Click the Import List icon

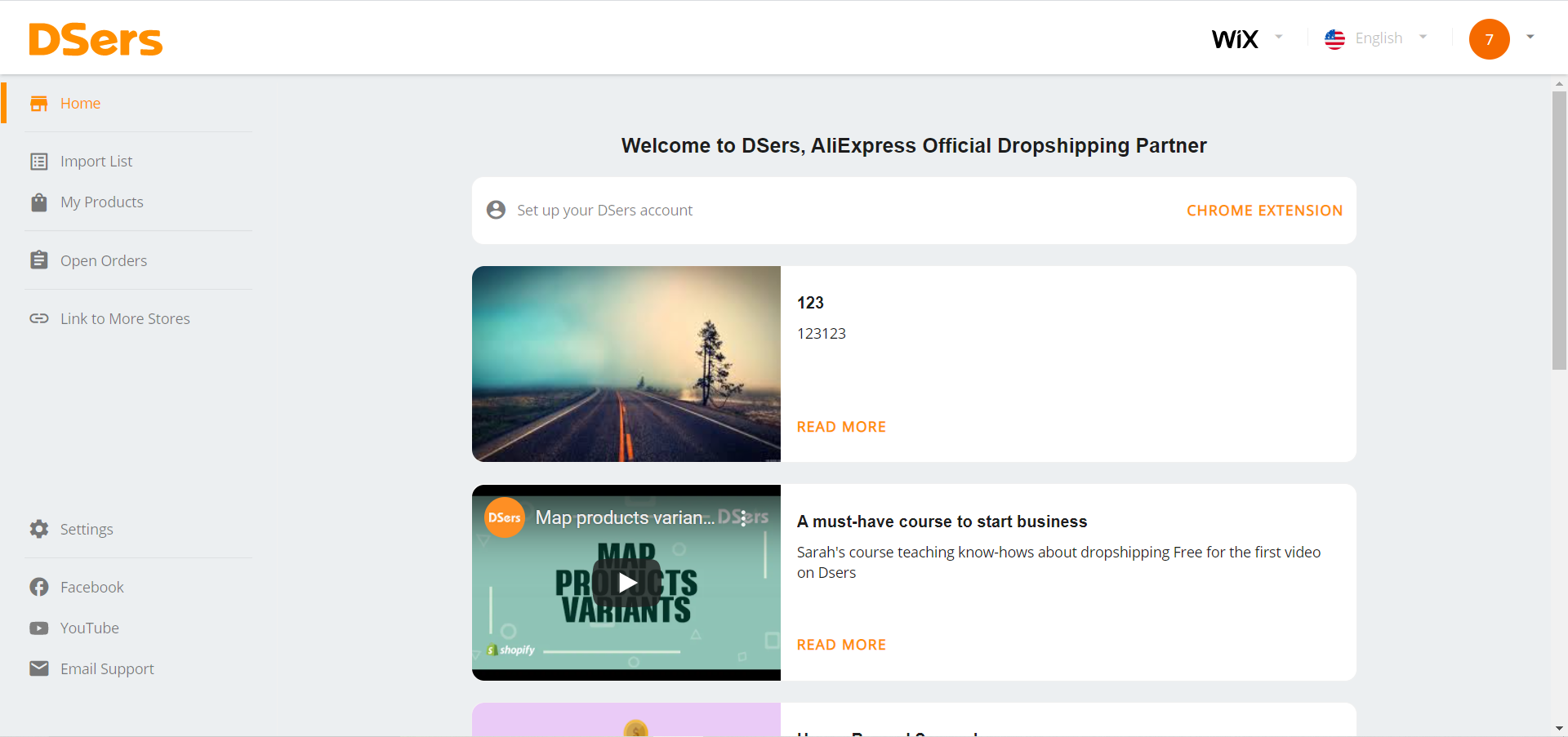(x=38, y=162)
